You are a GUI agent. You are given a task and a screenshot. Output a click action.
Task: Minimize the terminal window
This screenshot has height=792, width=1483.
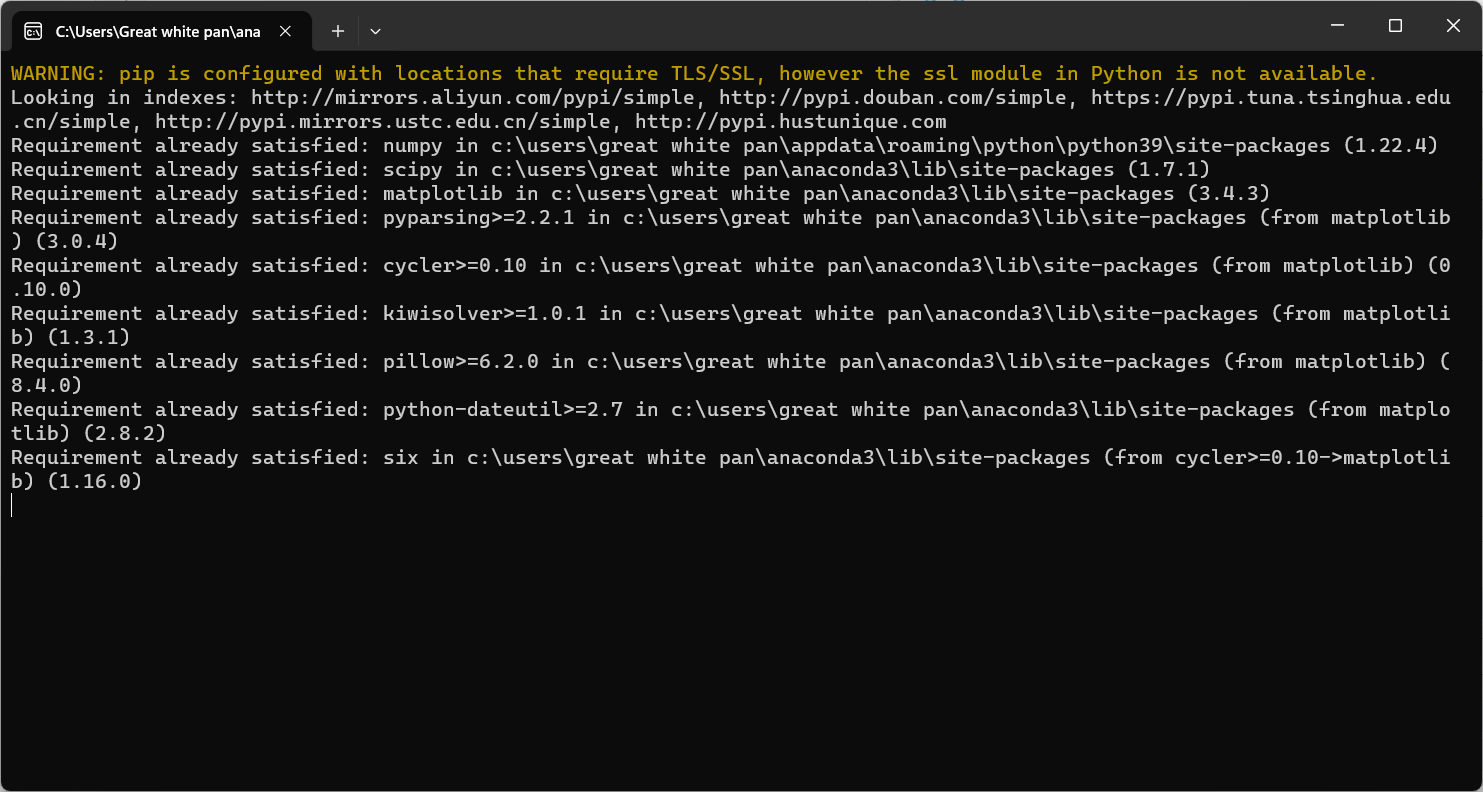click(1337, 26)
